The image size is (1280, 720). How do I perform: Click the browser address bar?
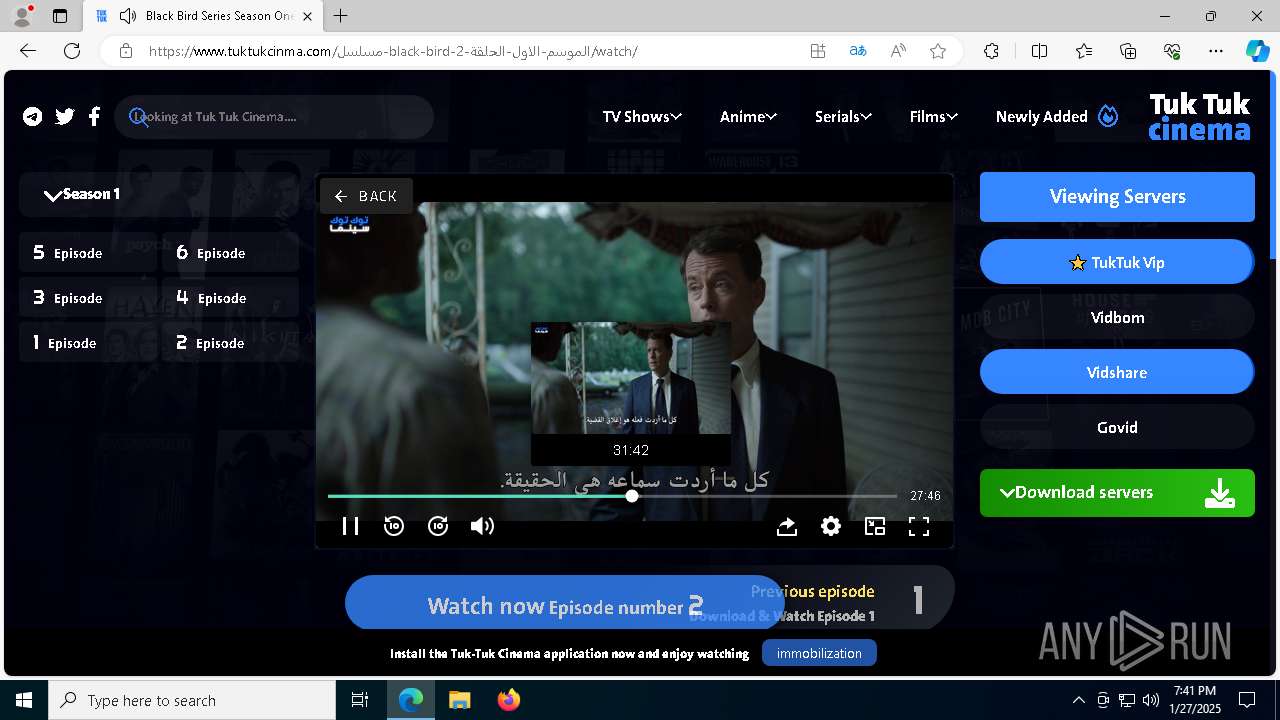[470, 51]
